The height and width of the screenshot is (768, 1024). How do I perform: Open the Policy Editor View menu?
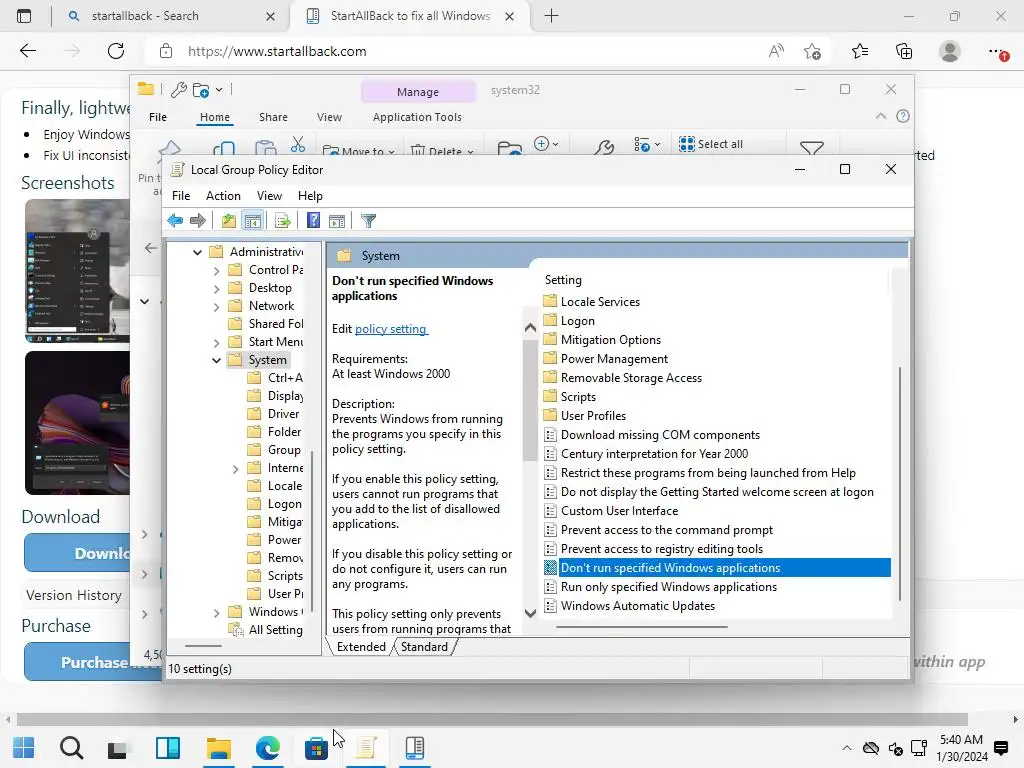click(269, 196)
